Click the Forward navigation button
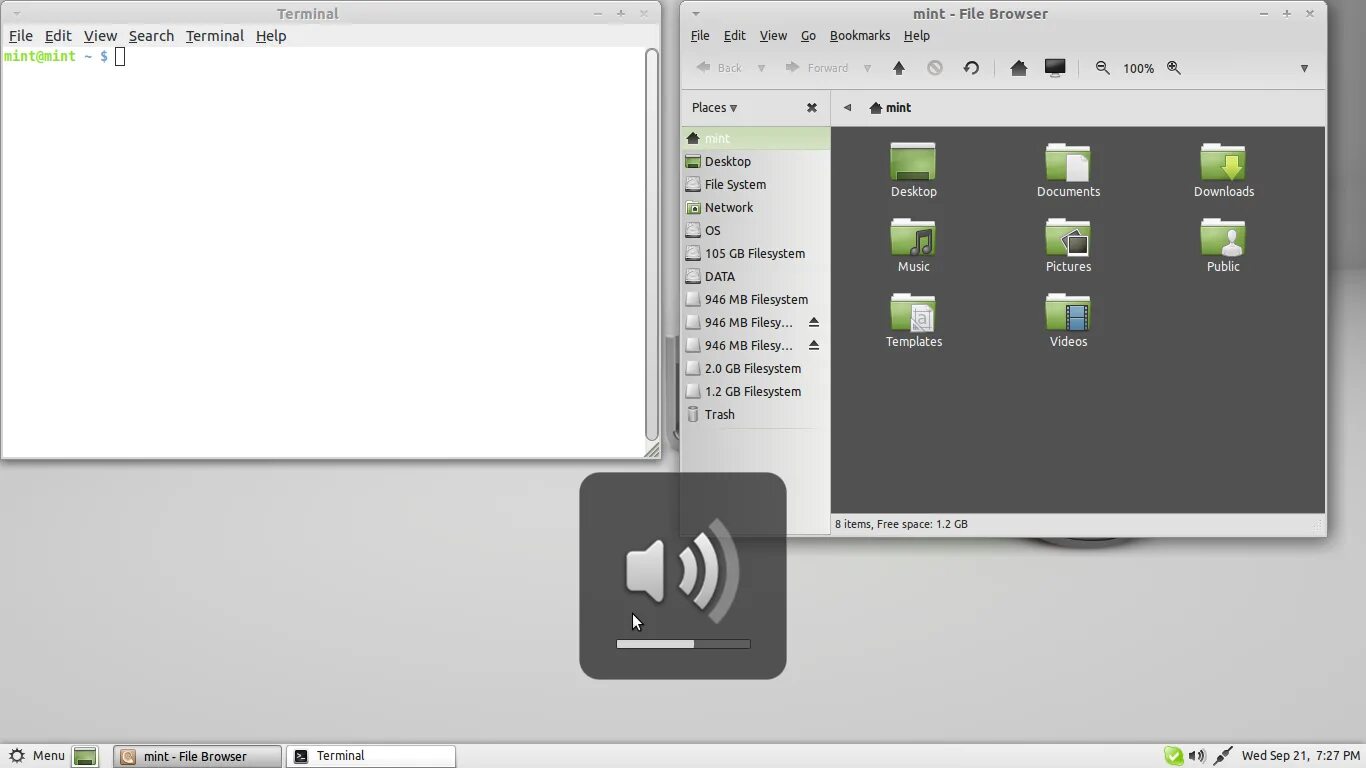 click(817, 68)
